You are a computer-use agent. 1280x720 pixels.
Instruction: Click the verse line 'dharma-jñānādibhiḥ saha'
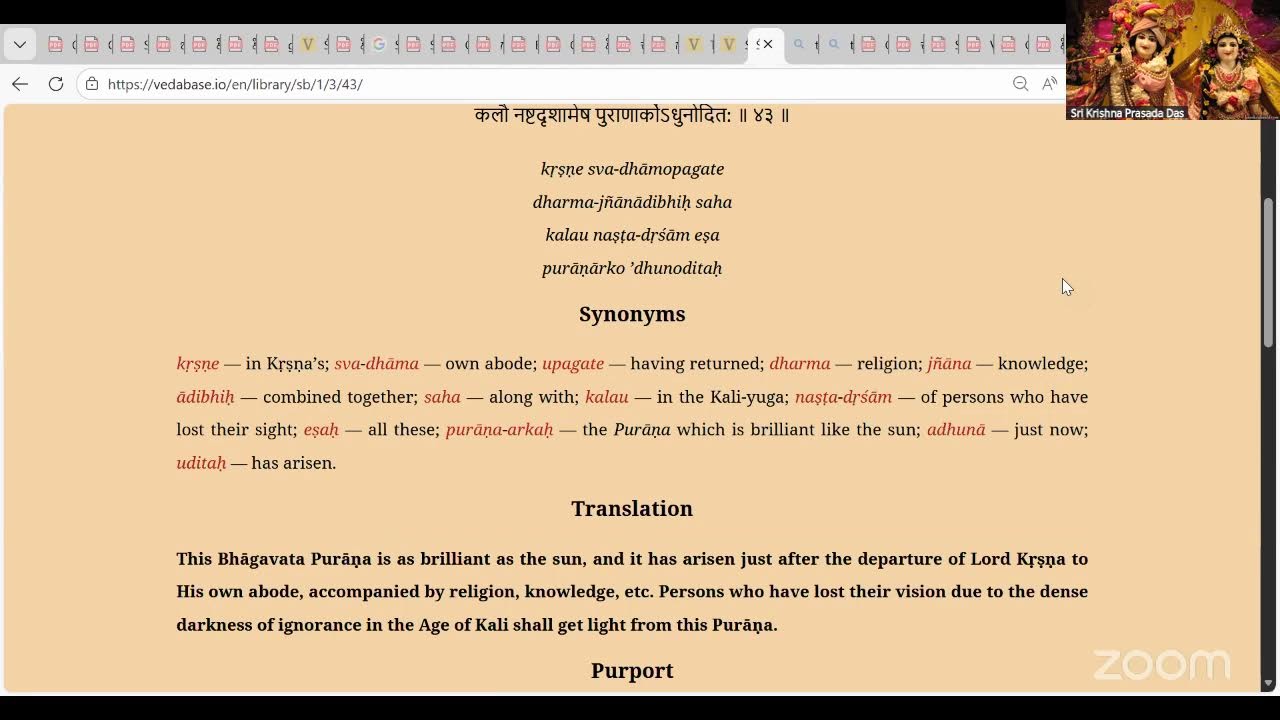coord(632,202)
